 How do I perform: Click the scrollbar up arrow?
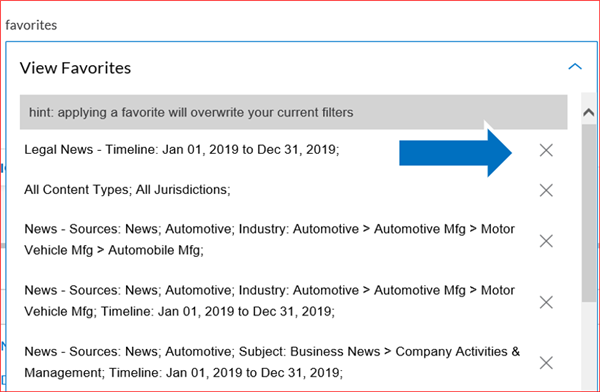pos(589,113)
